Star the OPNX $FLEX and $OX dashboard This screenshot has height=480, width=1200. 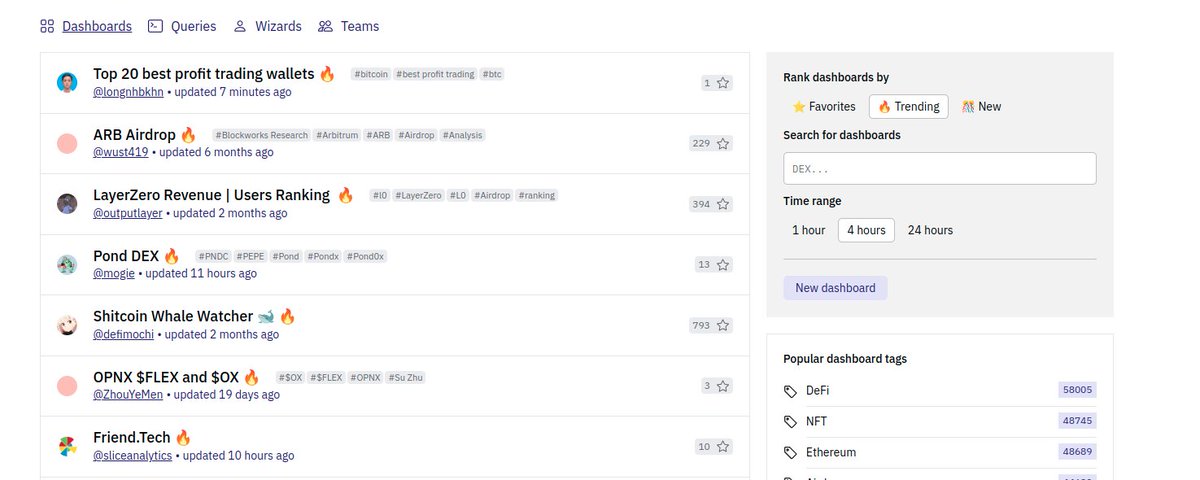point(723,386)
